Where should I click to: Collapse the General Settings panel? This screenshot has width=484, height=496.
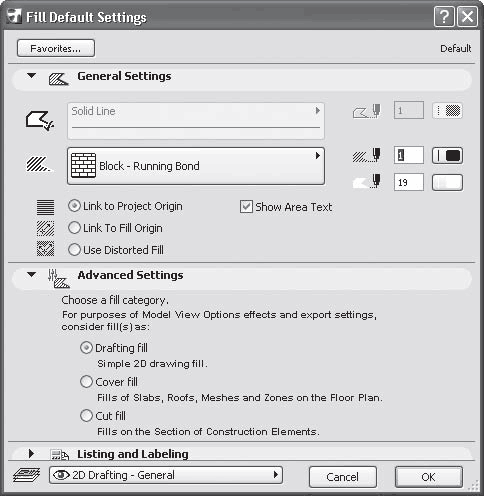32,76
